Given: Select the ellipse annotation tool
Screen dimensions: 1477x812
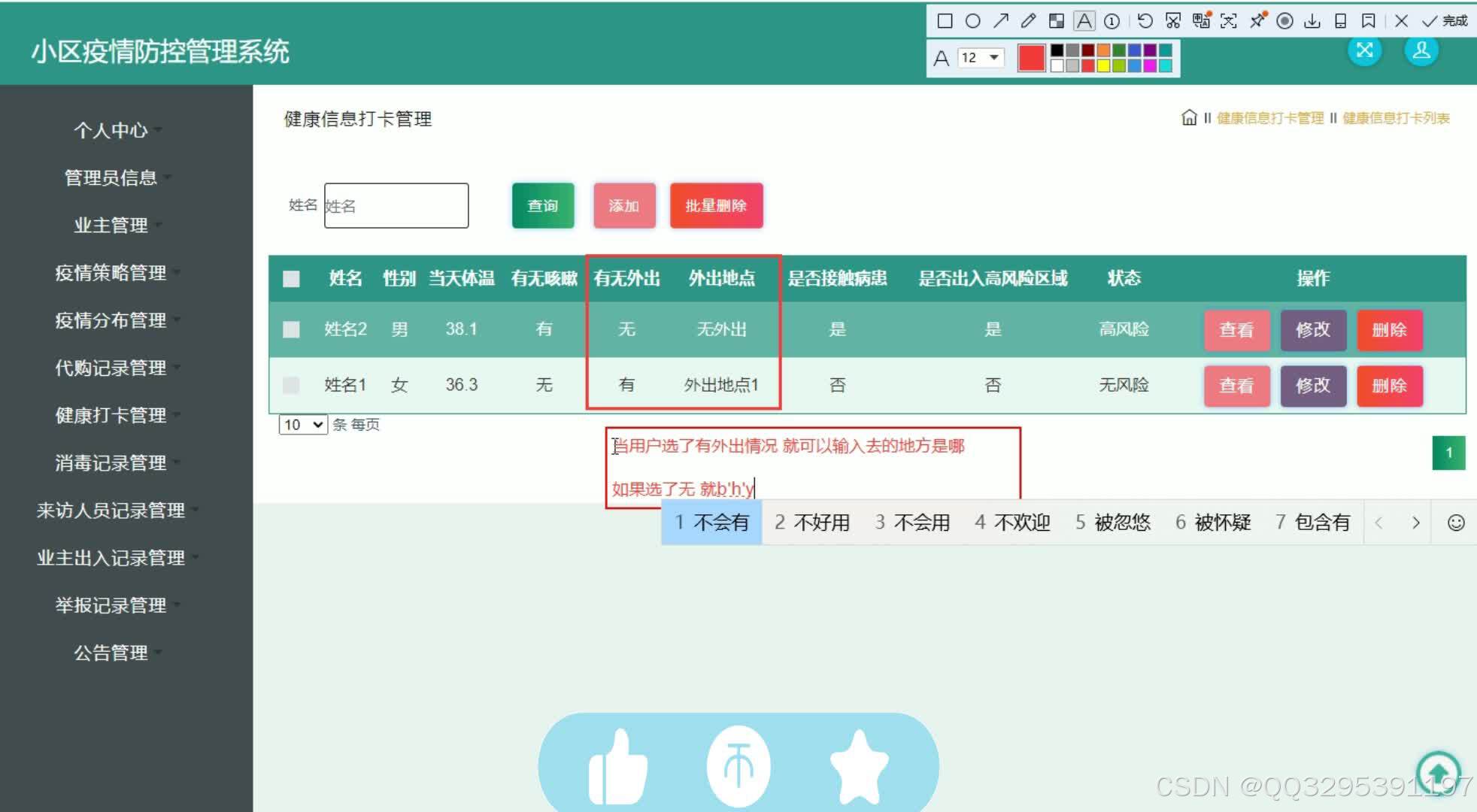Looking at the screenshot, I should click(x=972, y=21).
